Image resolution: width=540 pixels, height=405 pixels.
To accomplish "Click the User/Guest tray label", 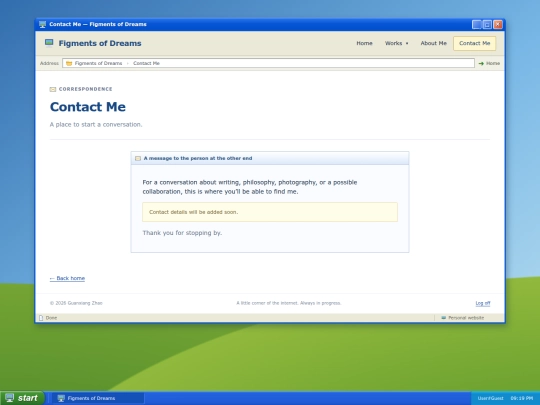I will pyautogui.click(x=490, y=398).
